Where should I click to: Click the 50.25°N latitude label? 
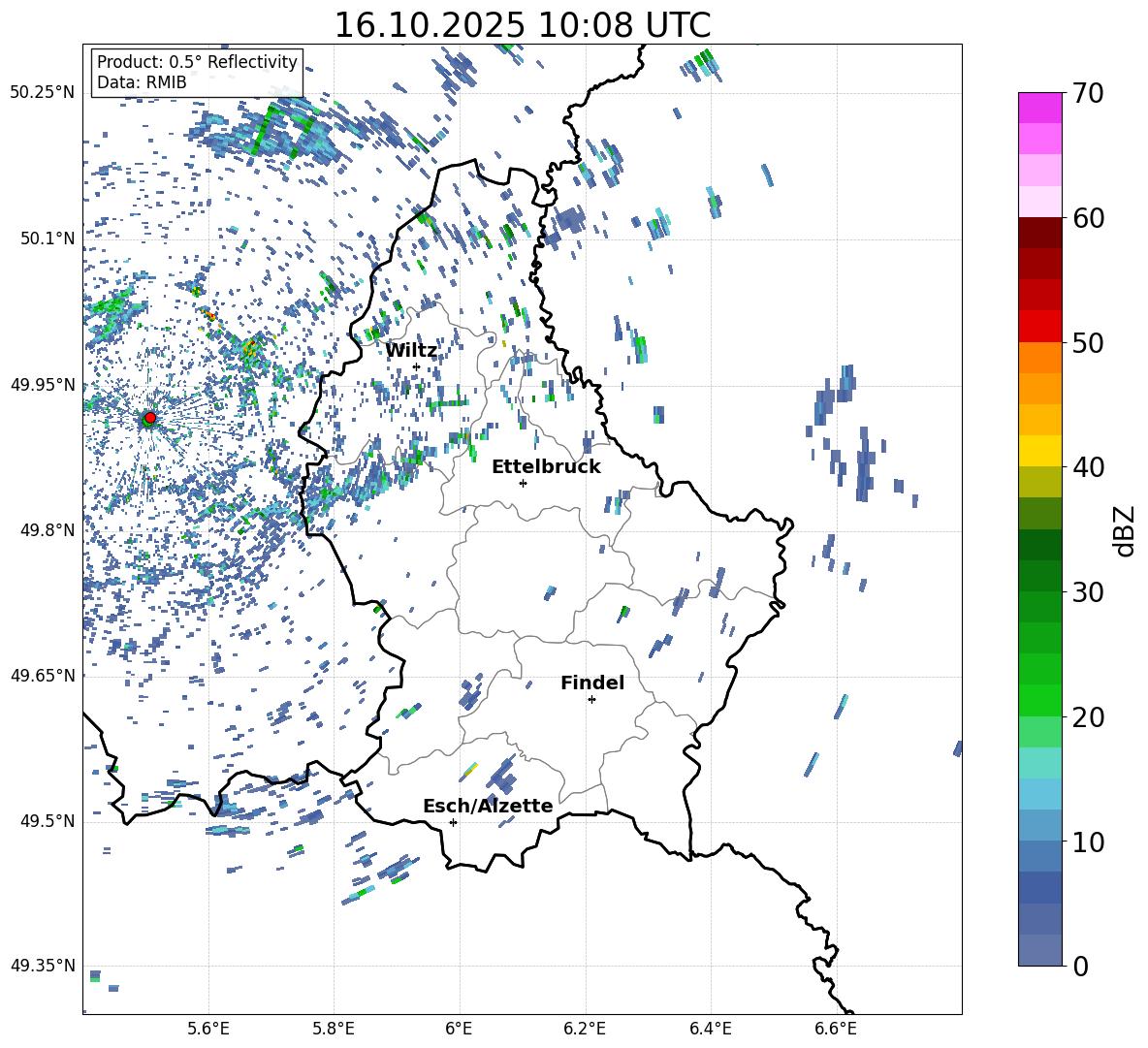43,93
